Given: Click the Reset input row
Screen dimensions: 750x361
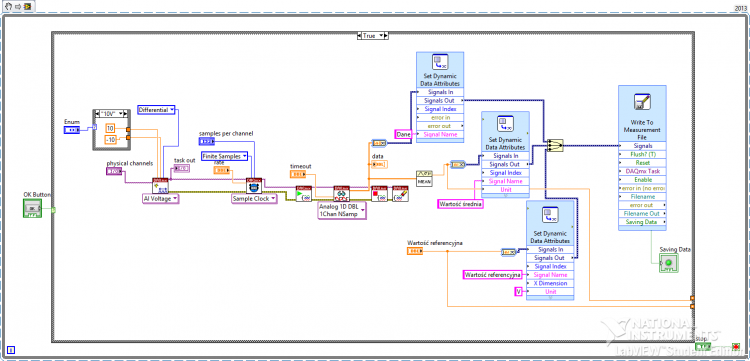Looking at the screenshot, I should [x=642, y=163].
